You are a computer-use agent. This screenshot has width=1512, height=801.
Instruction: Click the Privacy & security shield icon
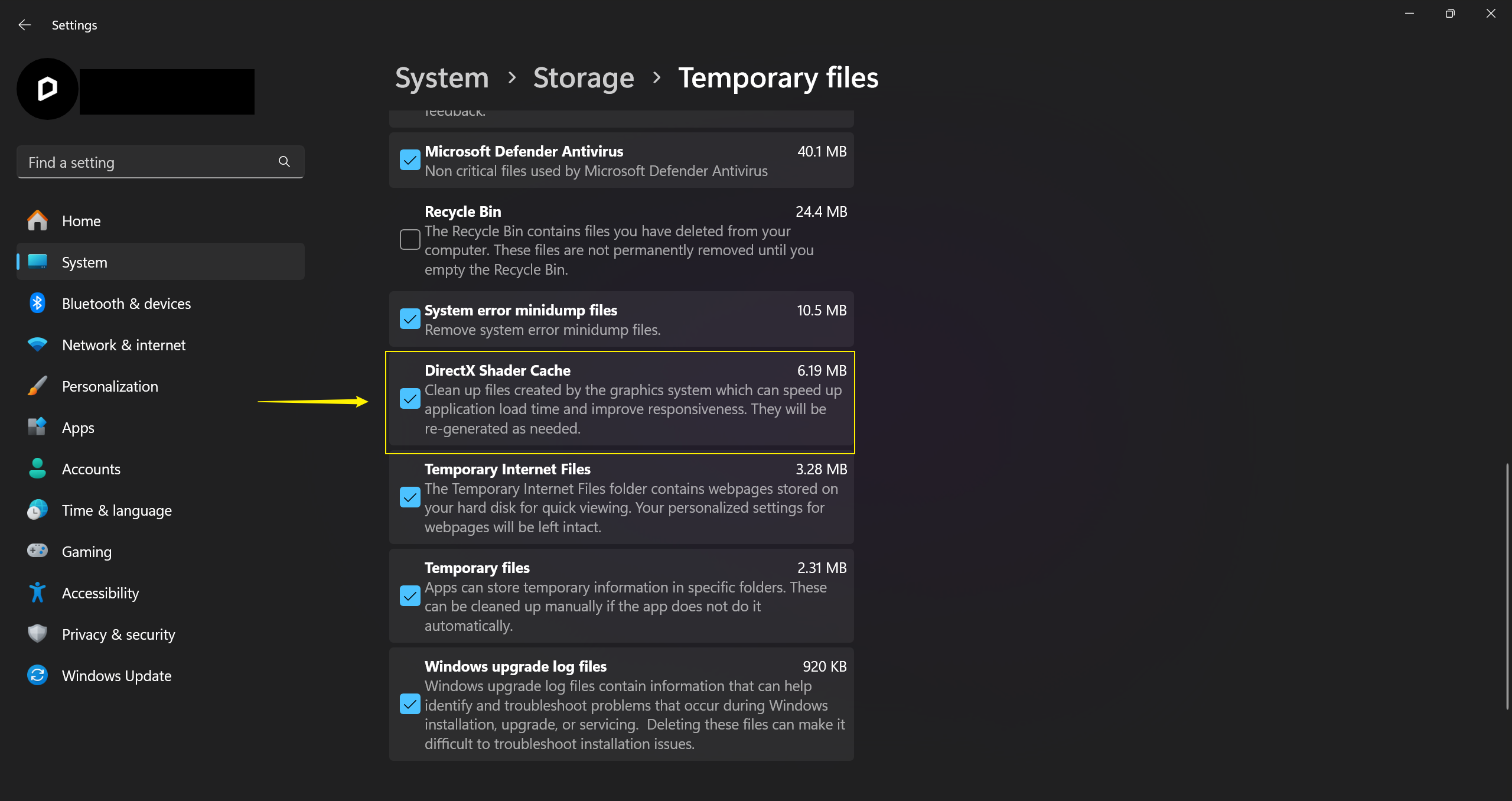(37, 634)
